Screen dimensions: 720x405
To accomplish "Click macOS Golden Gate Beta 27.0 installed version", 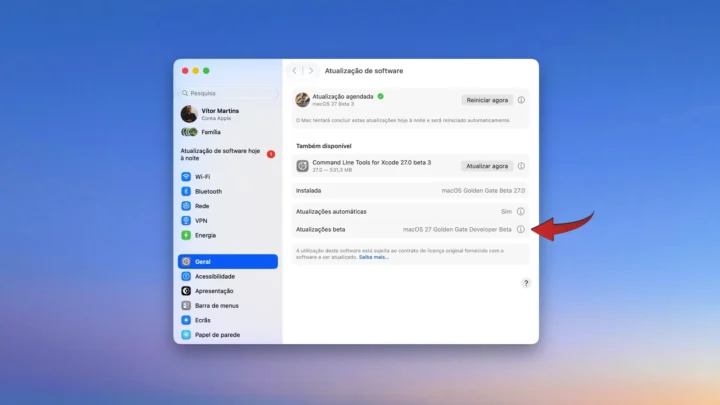I will (x=483, y=191).
